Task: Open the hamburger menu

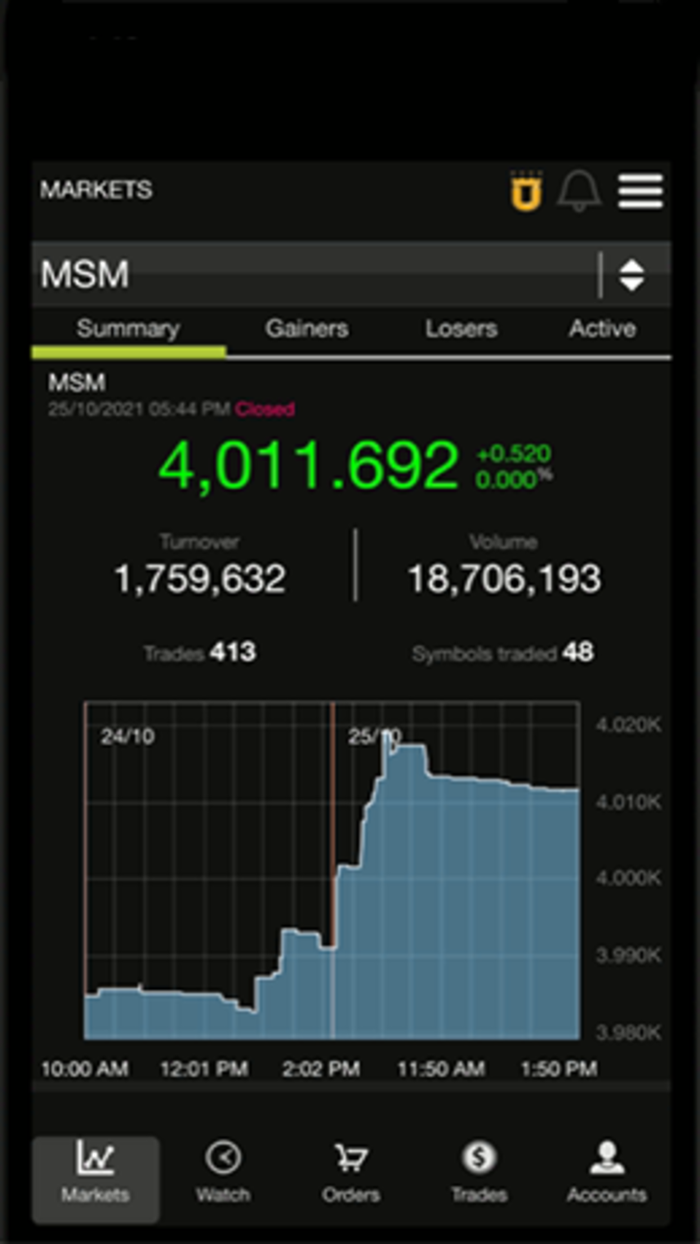Action: [640, 191]
